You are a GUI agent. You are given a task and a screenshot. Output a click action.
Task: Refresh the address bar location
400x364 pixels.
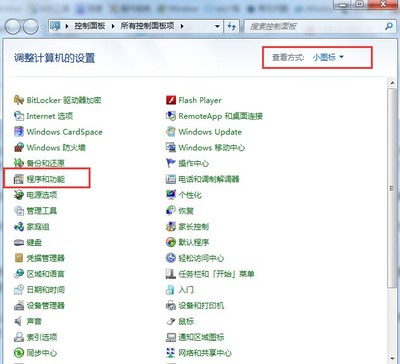pyautogui.click(x=232, y=26)
